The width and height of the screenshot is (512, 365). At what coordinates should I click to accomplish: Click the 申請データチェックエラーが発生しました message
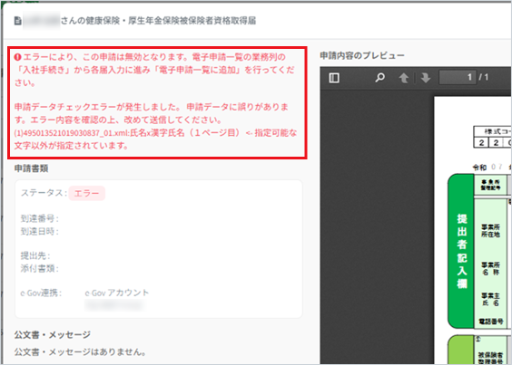pos(97,107)
